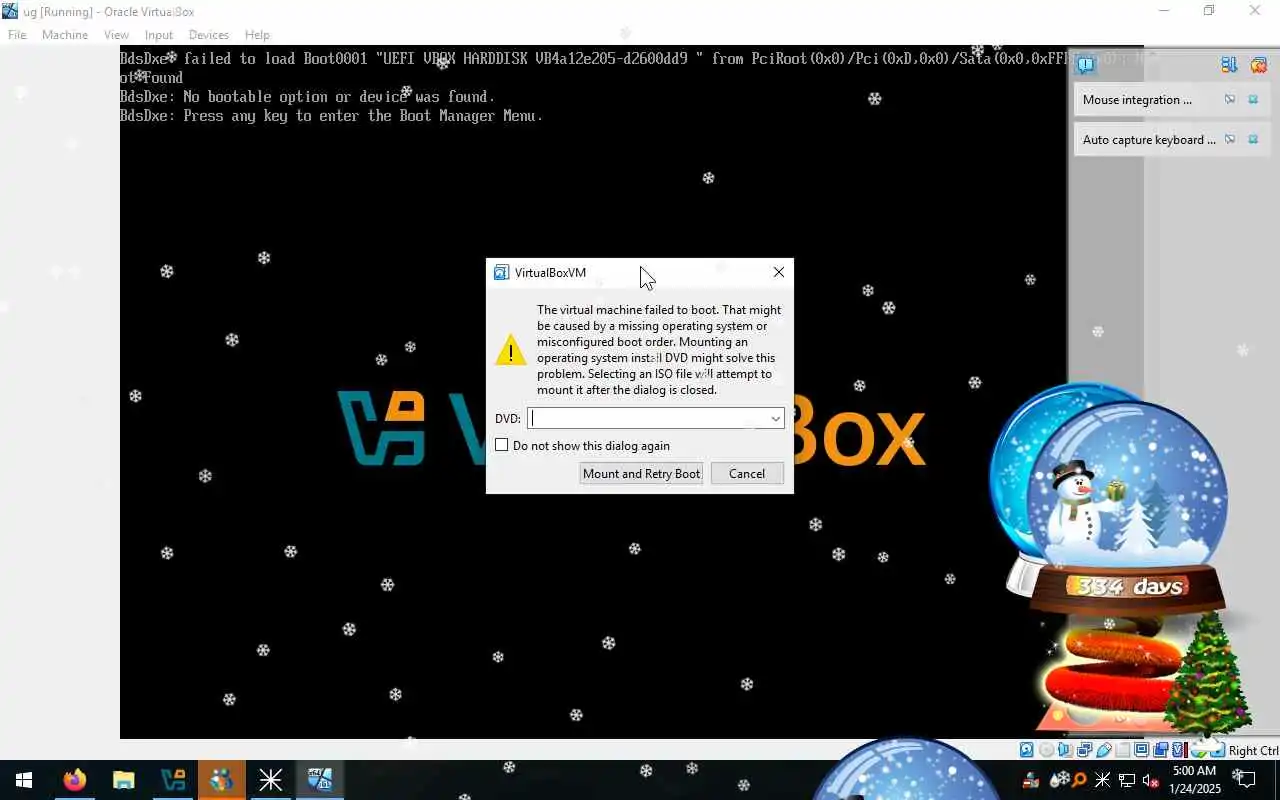The image size is (1280, 800).
Task: Click the hard disk activity status icon
Action: 1027,750
